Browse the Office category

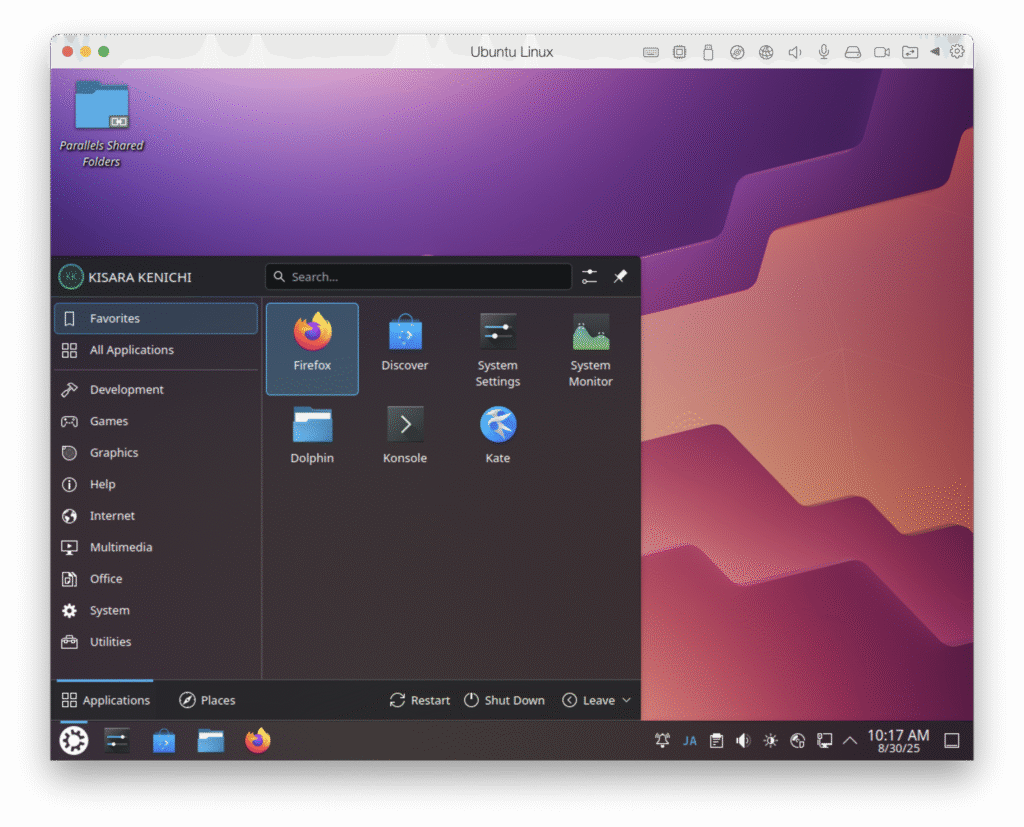156,579
